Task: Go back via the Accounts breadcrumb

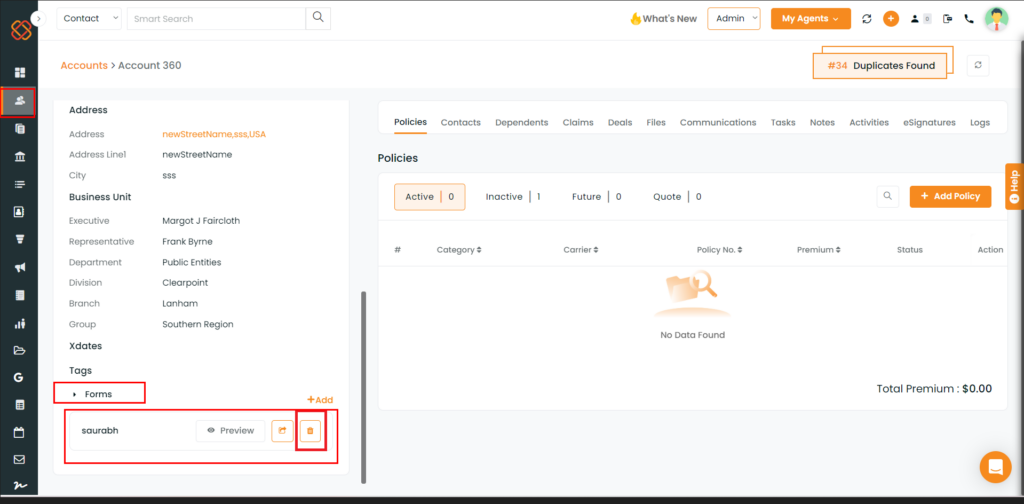Action: pyautogui.click(x=84, y=65)
